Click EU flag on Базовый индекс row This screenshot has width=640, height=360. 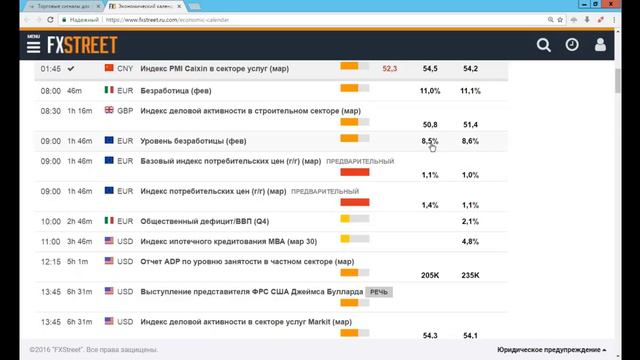(x=109, y=160)
